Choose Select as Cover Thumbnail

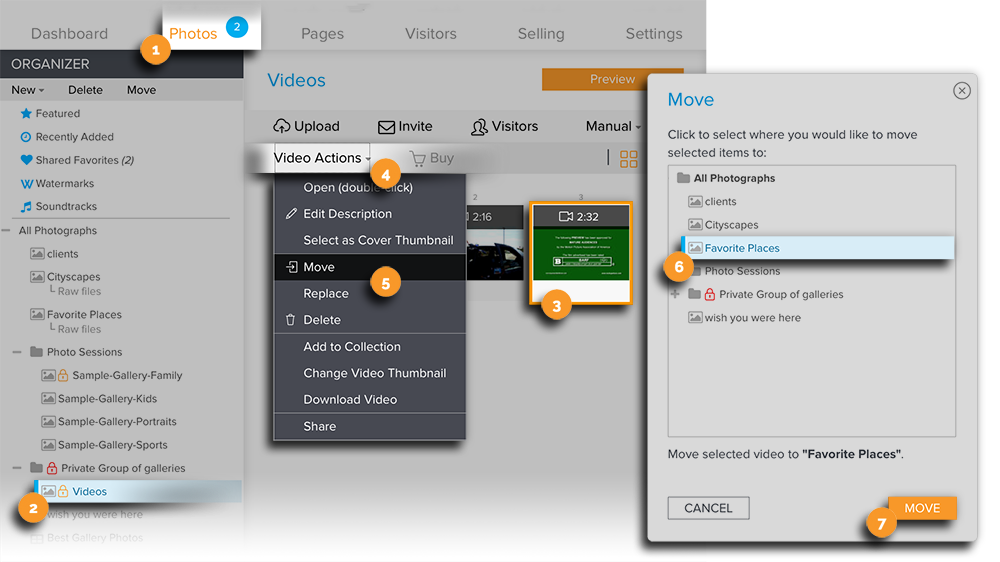click(370, 240)
